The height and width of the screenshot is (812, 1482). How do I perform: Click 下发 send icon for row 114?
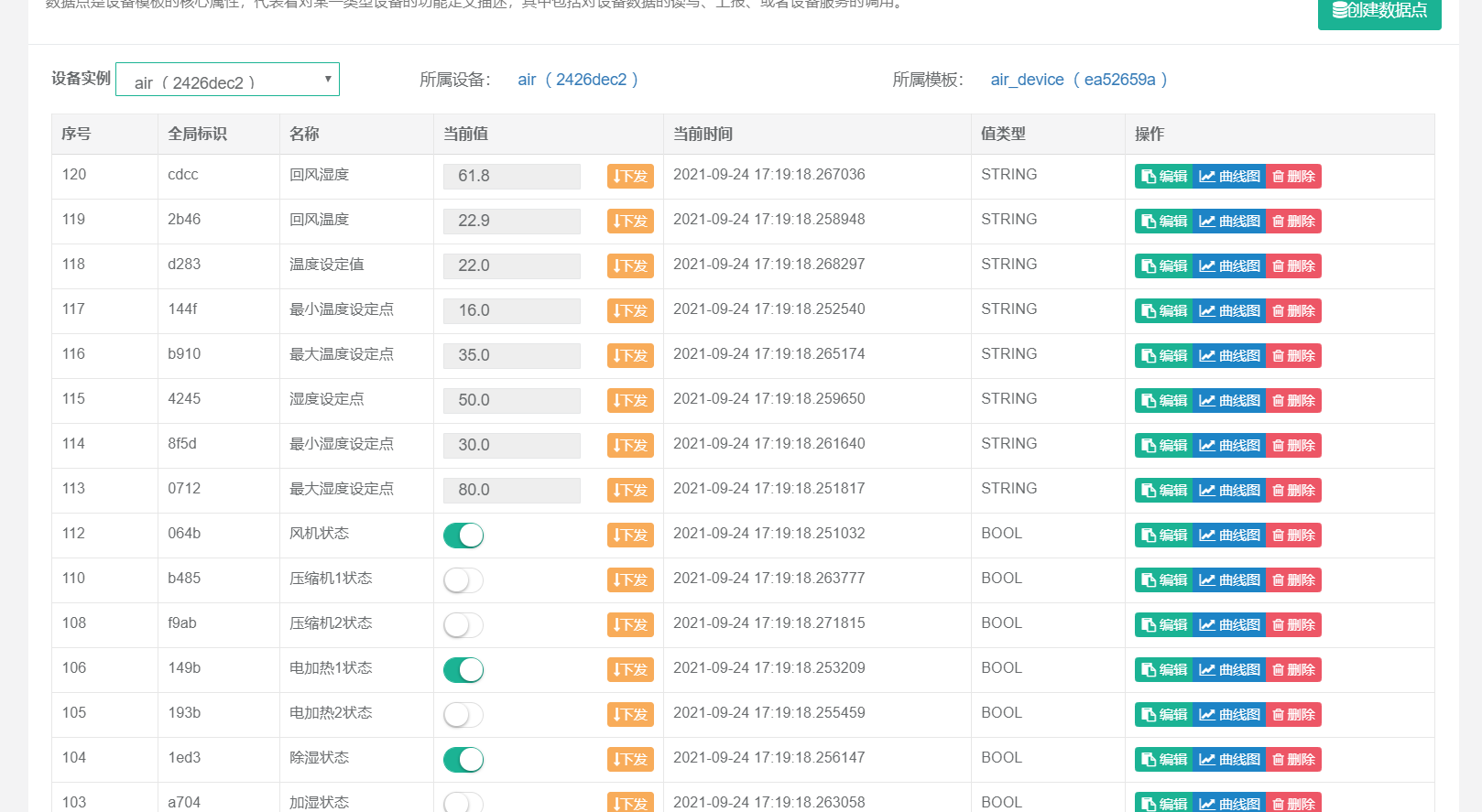tap(630, 446)
